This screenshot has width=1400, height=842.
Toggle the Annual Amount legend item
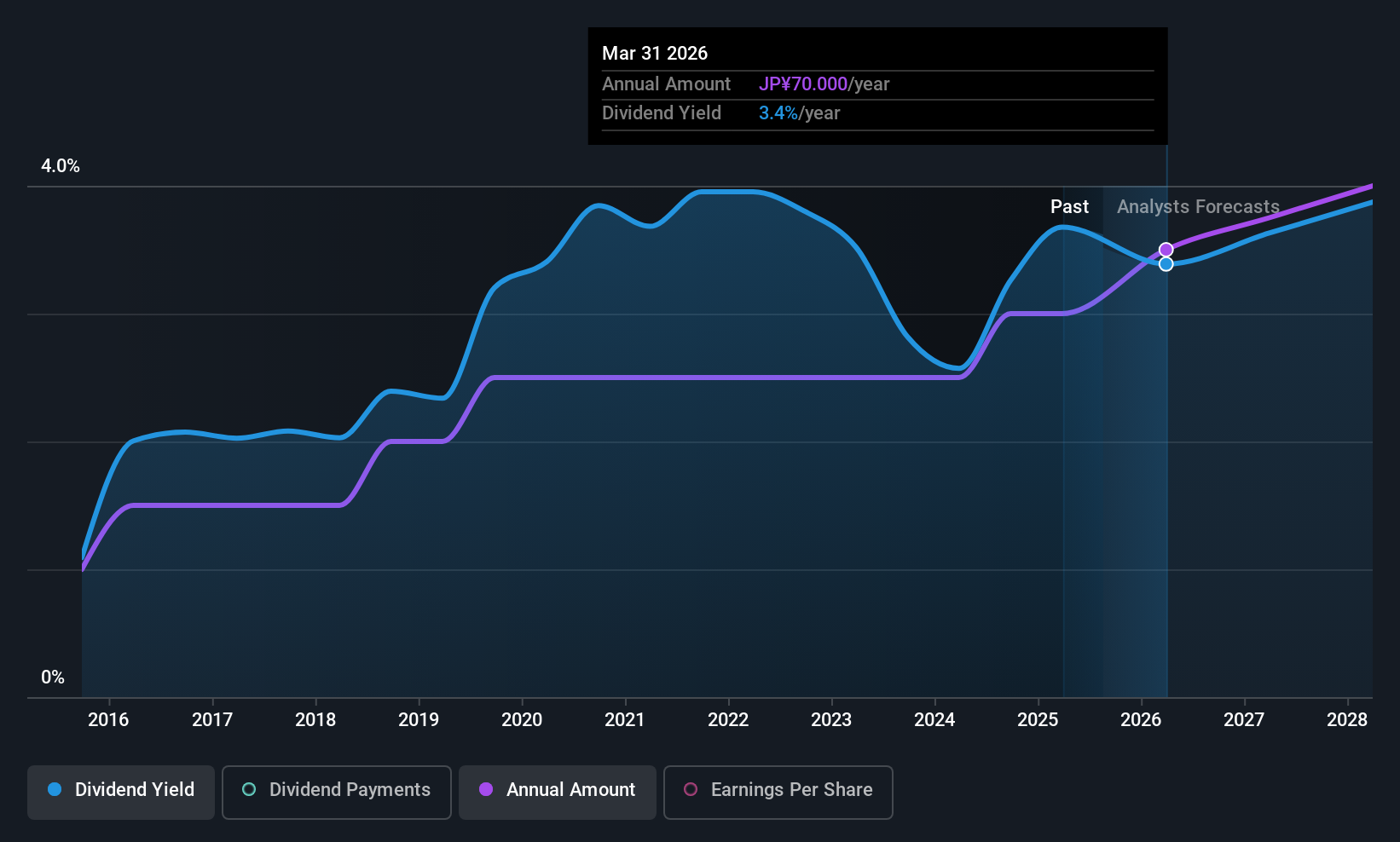tap(557, 791)
